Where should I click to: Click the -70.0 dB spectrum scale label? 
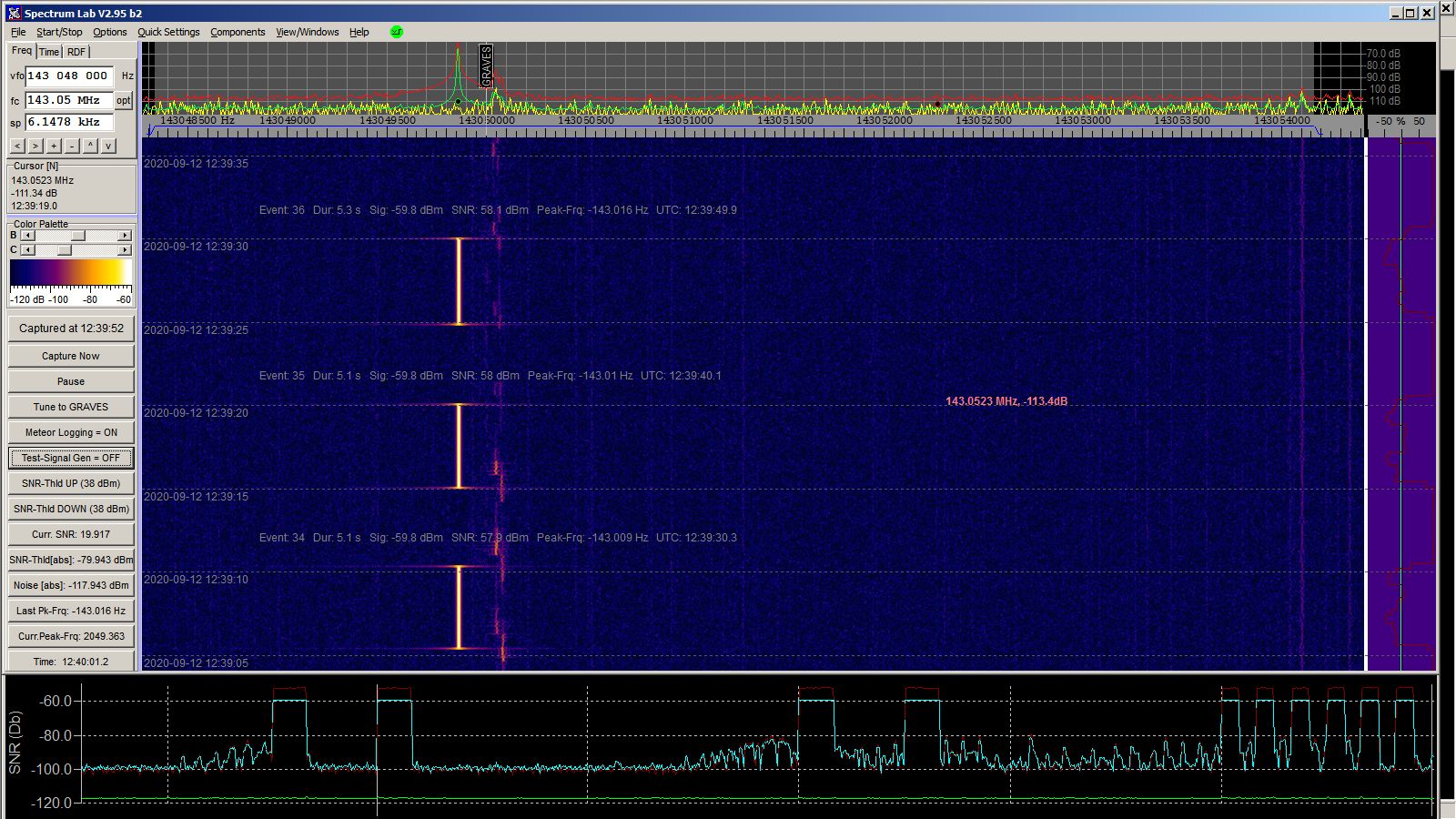1383,54
